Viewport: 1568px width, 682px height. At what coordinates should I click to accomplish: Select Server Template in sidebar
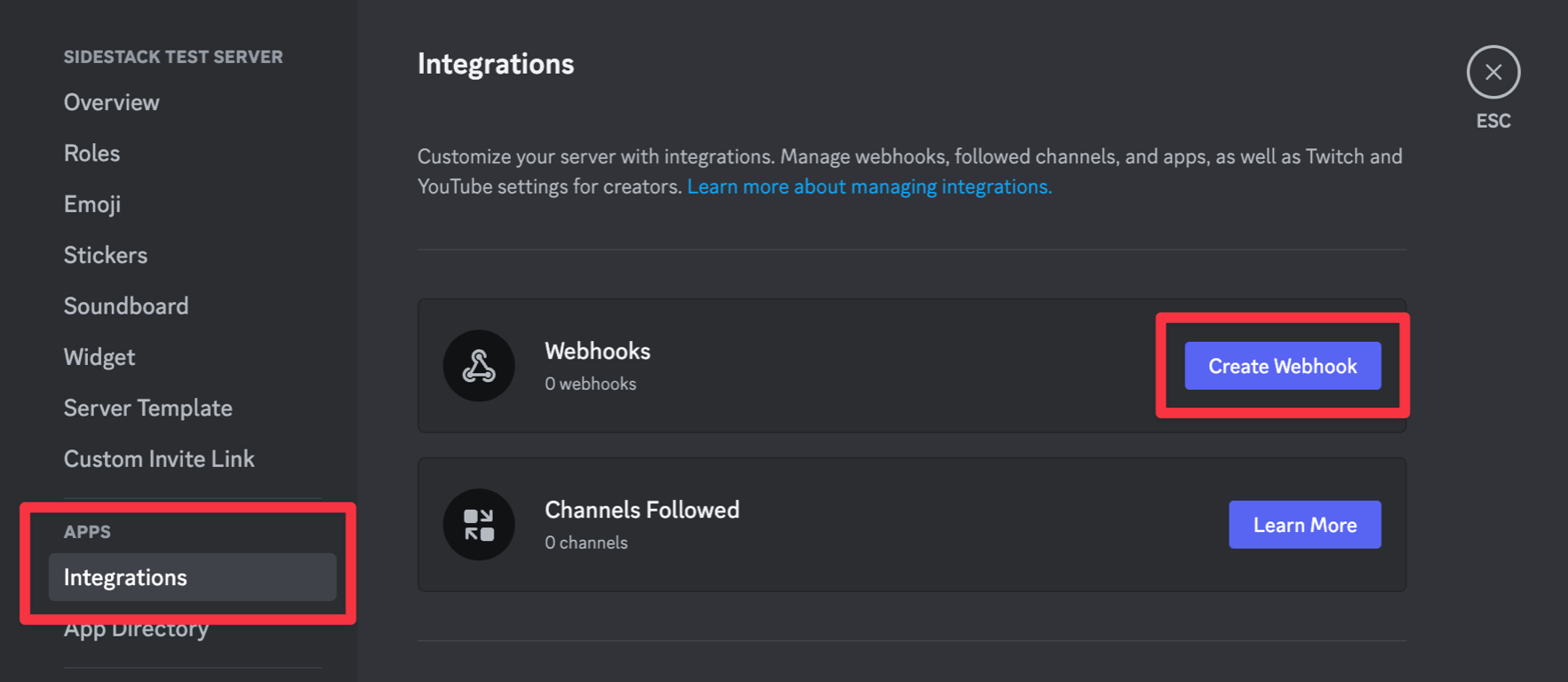[148, 408]
